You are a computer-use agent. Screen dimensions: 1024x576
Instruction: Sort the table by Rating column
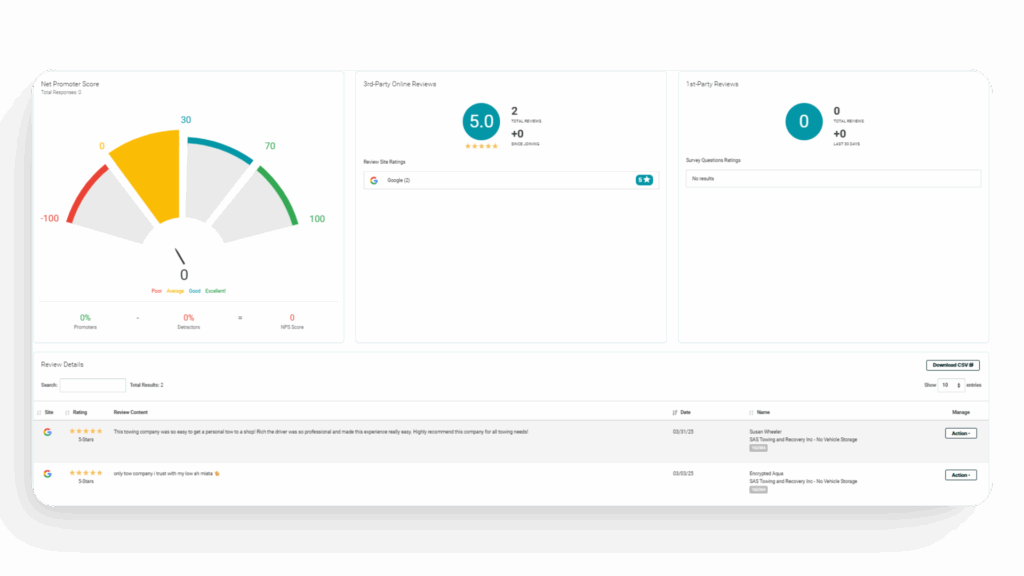pyautogui.click(x=79, y=412)
